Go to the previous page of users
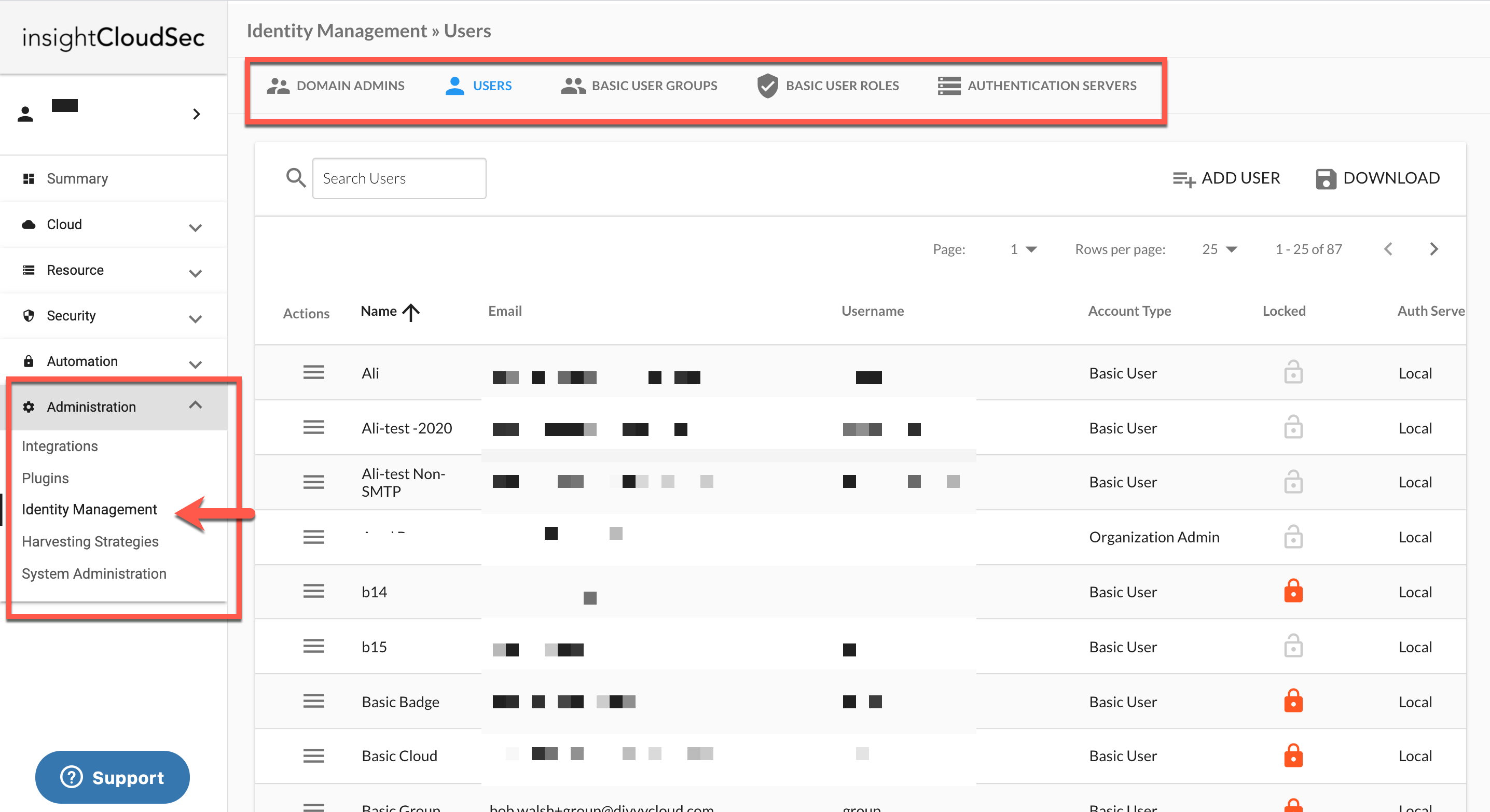Screen dimensions: 1490x812 pos(1388,249)
